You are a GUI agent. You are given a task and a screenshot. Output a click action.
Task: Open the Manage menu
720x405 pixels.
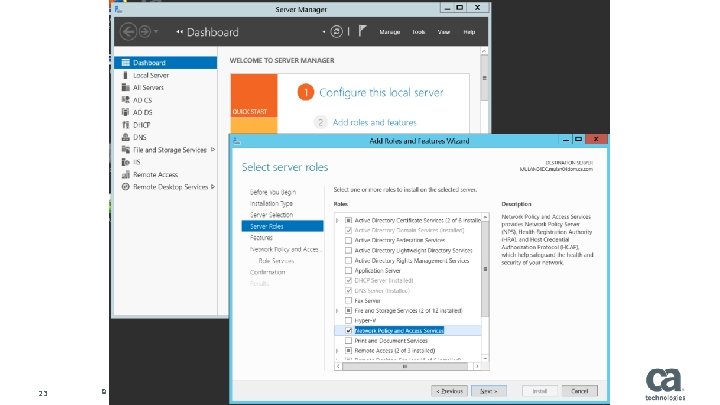pos(389,32)
